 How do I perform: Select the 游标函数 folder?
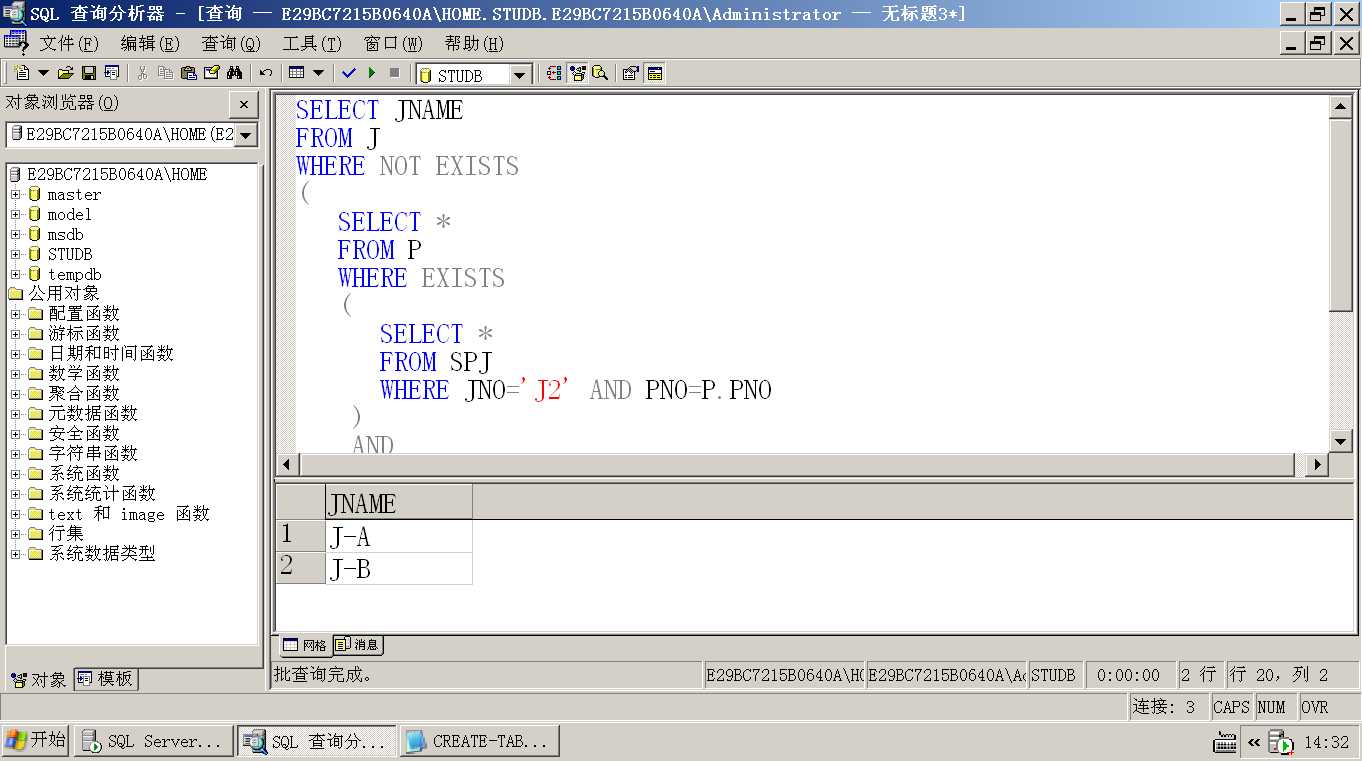(84, 334)
